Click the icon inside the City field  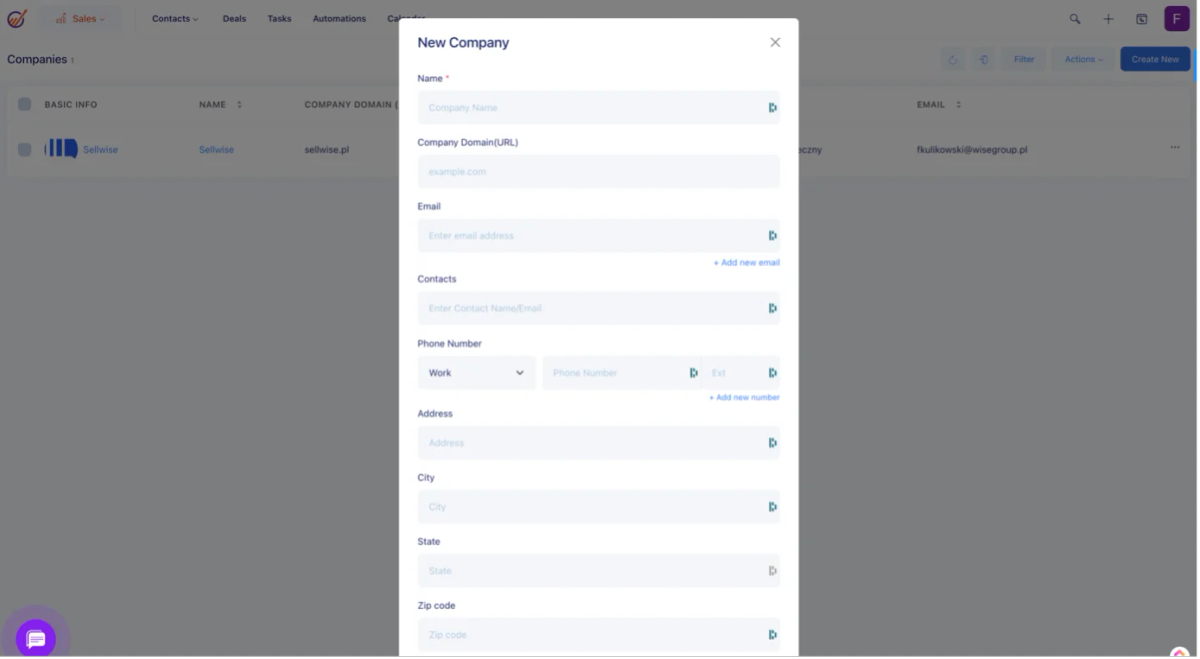(772, 507)
